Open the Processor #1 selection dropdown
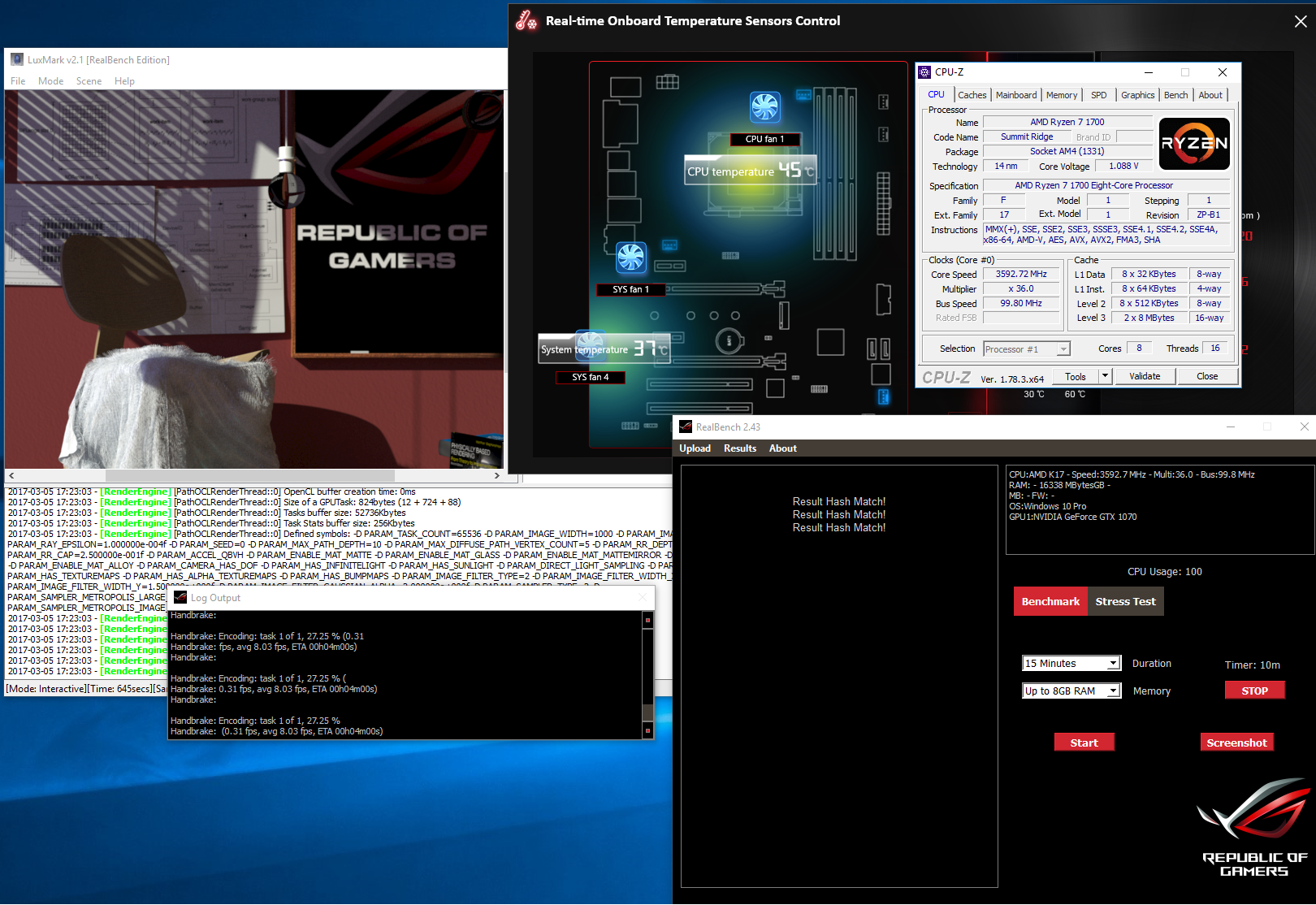 [1027, 349]
